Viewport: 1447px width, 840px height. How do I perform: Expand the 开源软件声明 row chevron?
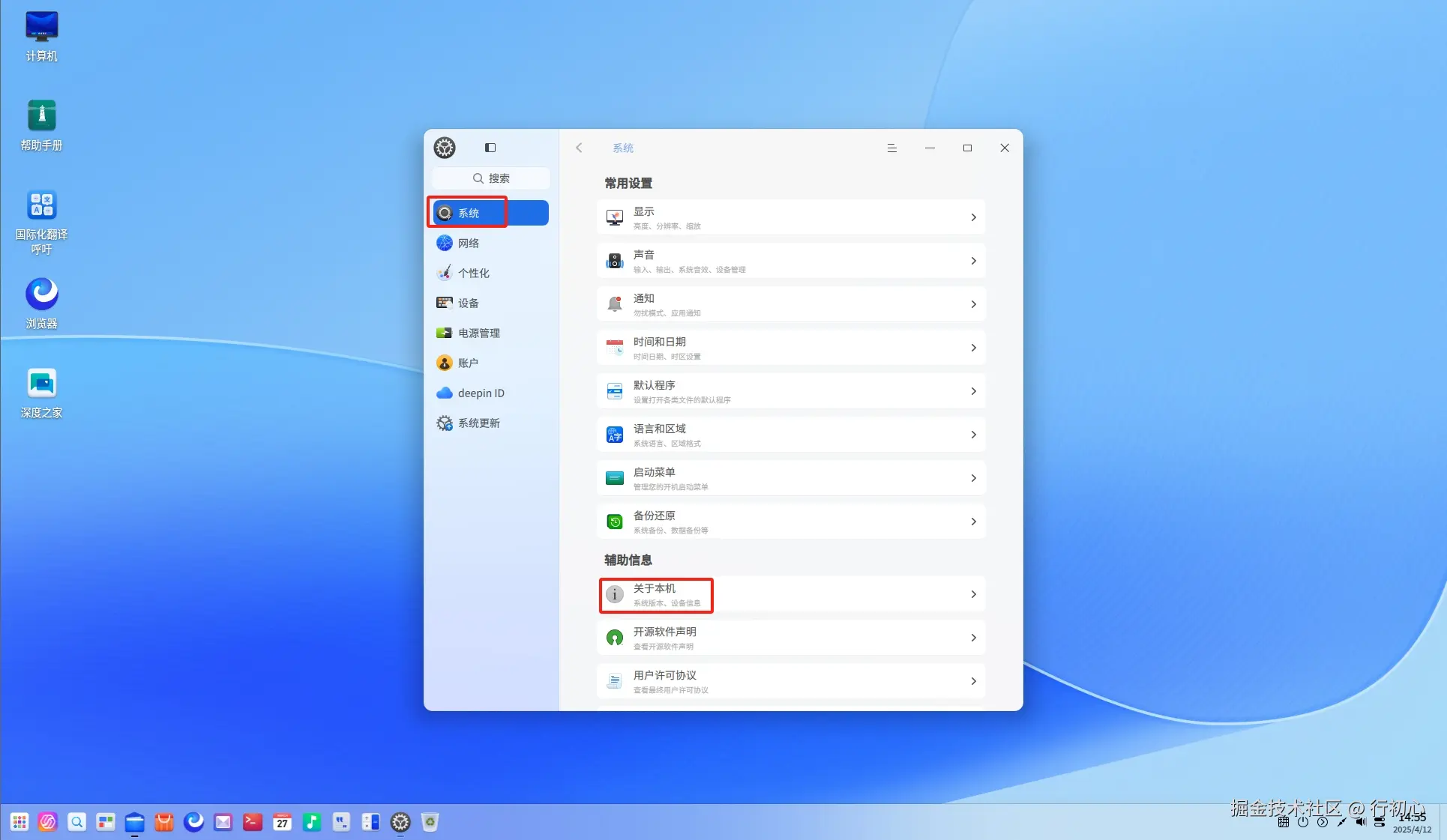(x=973, y=638)
